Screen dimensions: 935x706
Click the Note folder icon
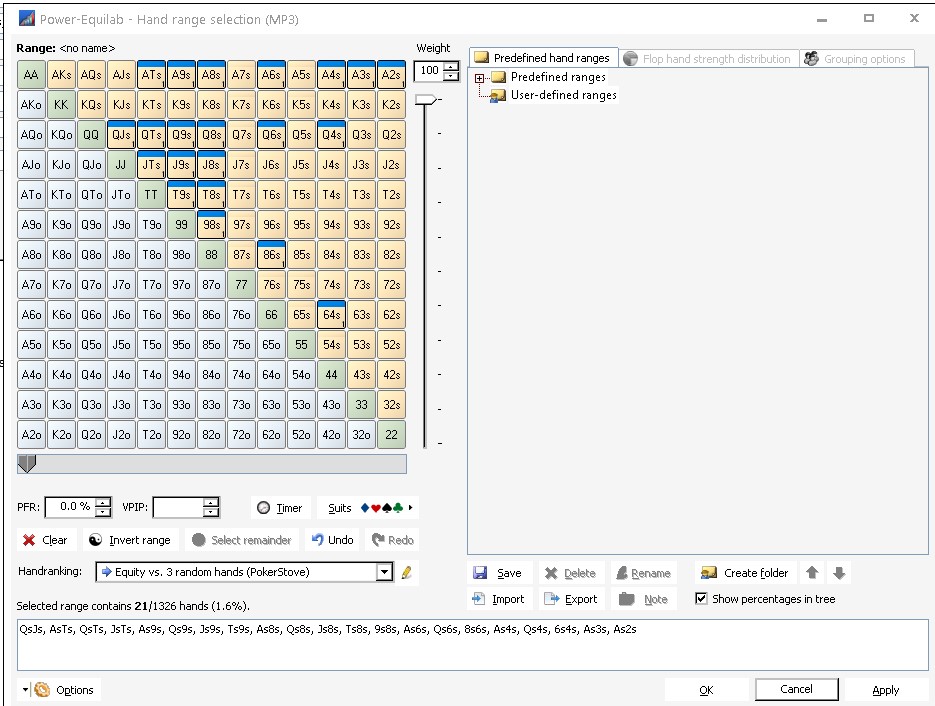[627, 599]
